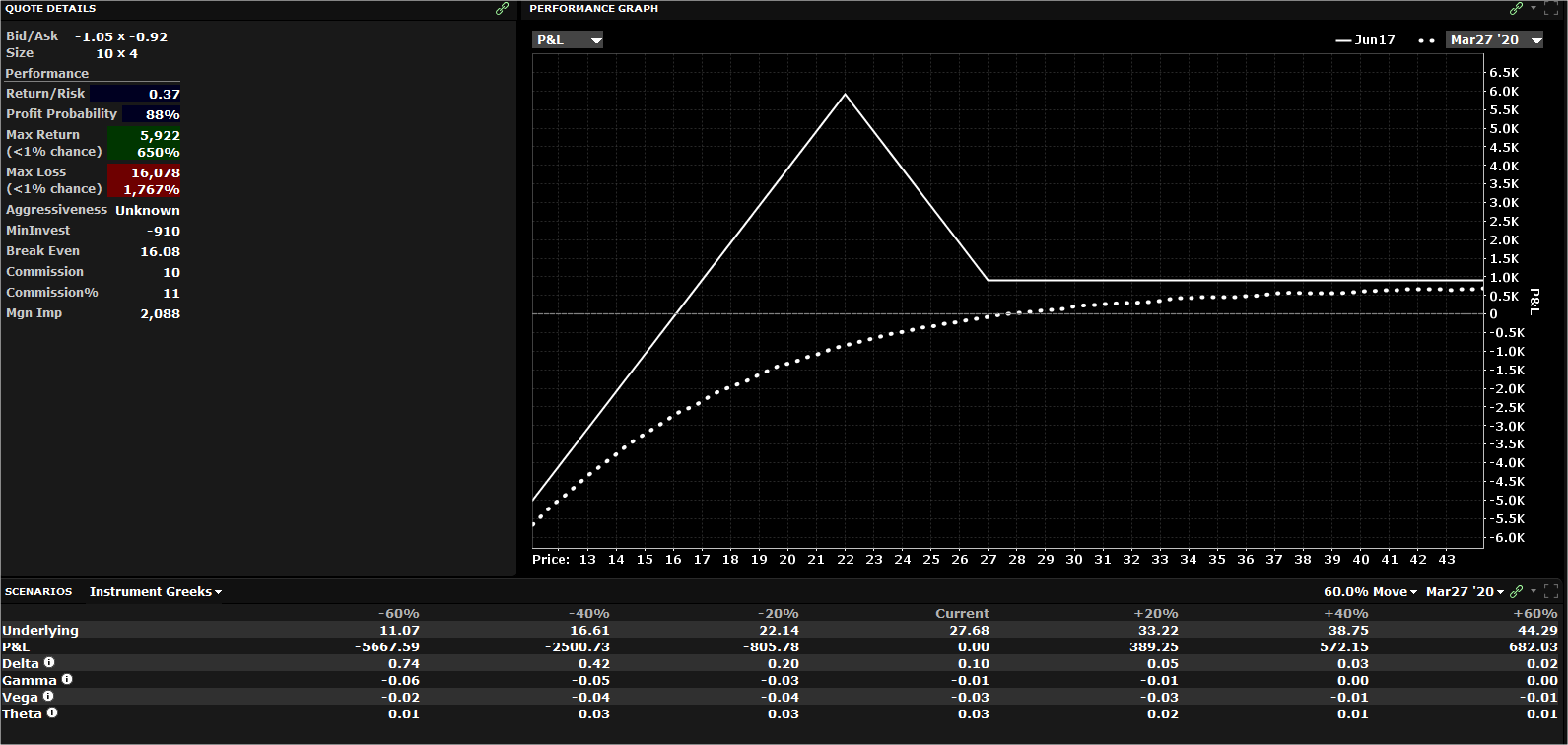Open the 60.0% Move dropdown
Screen dimensions: 1568x745
pos(1370,592)
